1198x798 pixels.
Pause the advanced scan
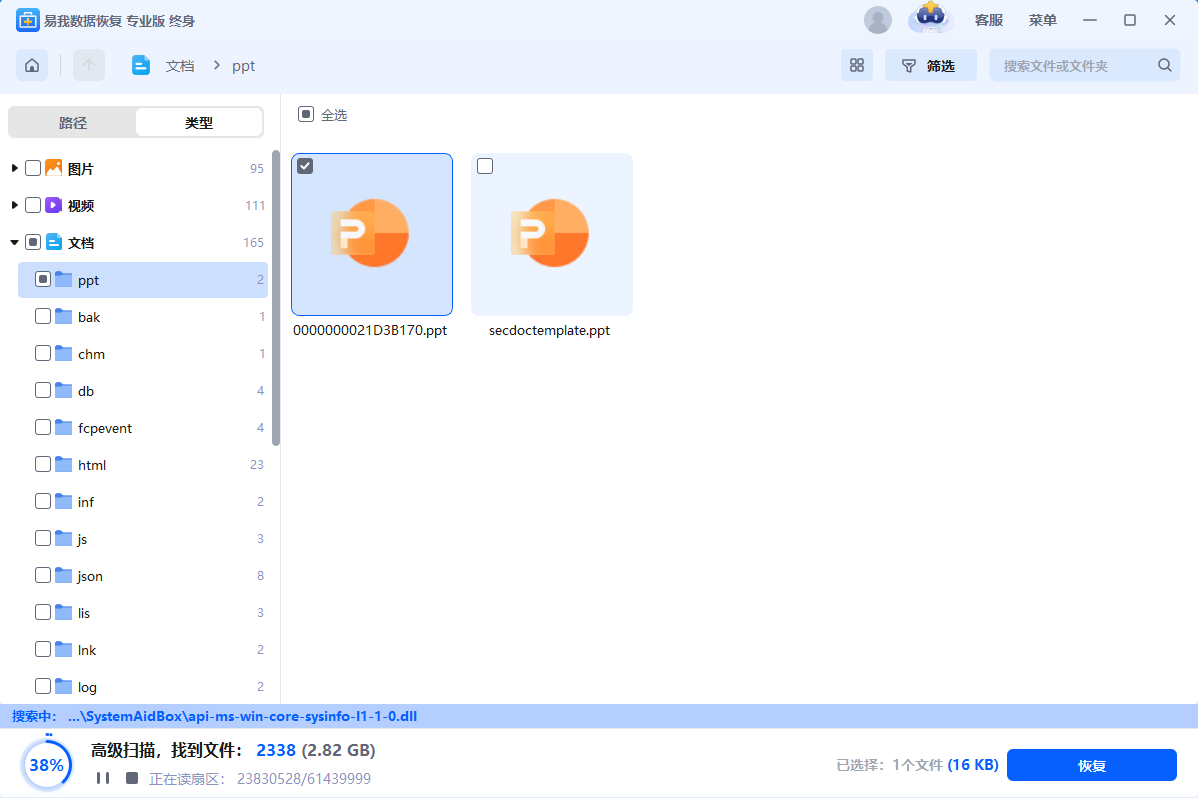[103, 778]
